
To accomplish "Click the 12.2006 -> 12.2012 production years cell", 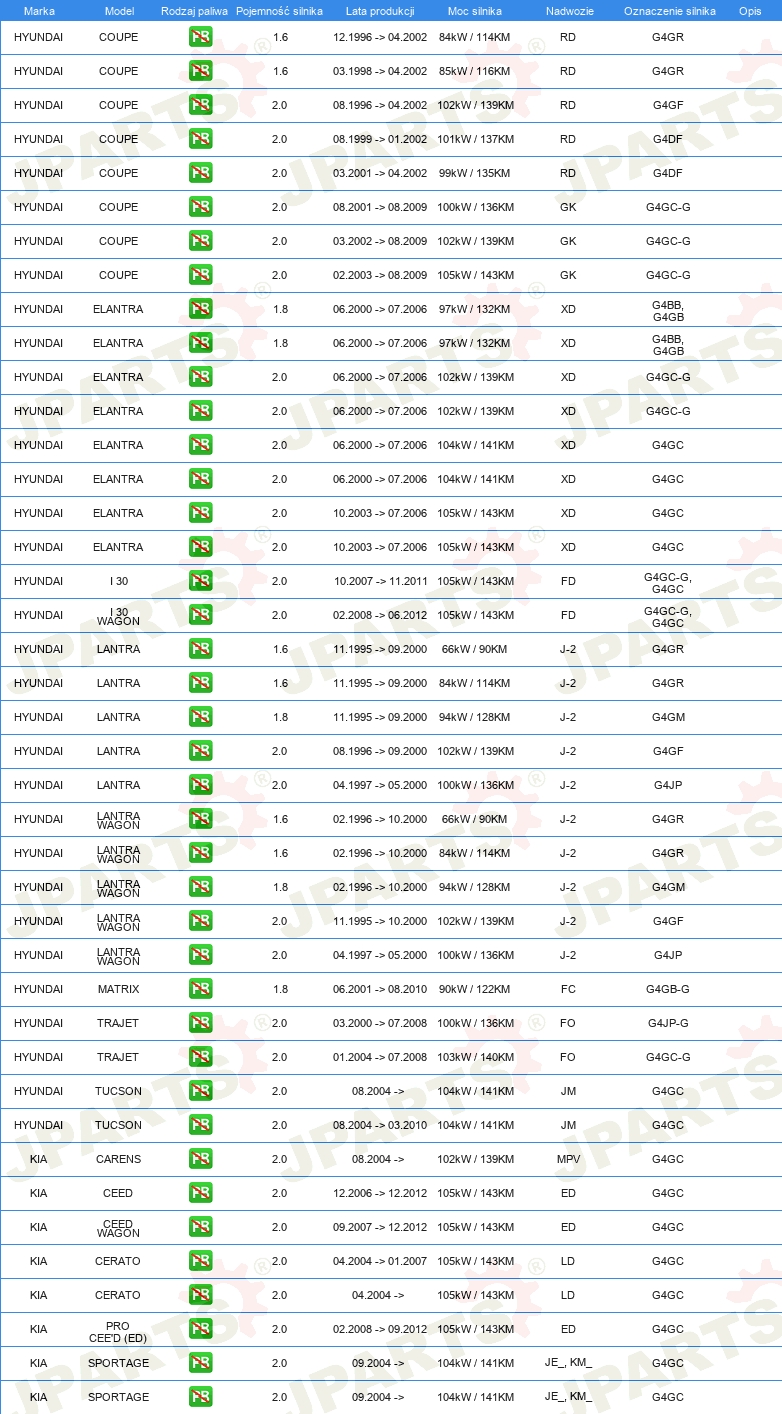I will 380,1193.
